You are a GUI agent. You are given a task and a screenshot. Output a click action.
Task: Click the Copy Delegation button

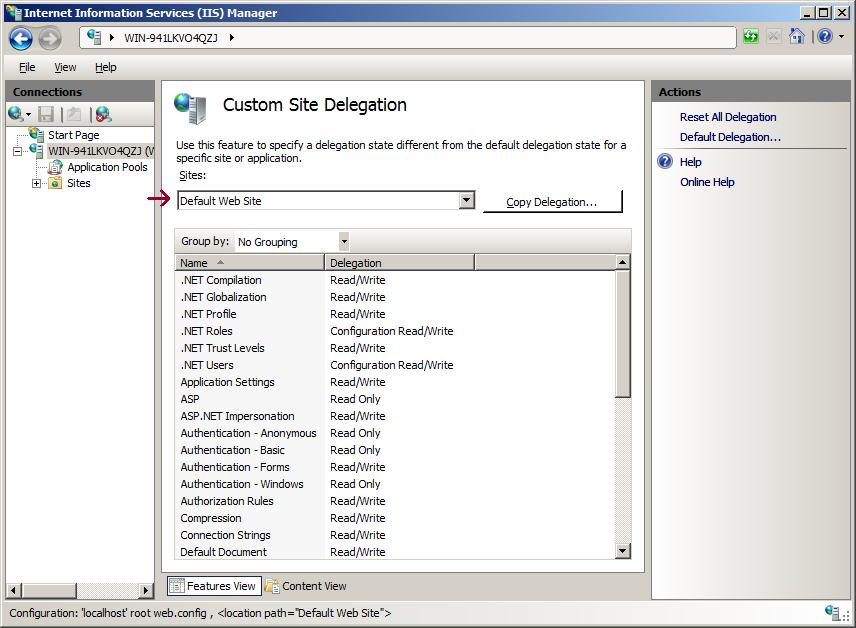tap(552, 202)
